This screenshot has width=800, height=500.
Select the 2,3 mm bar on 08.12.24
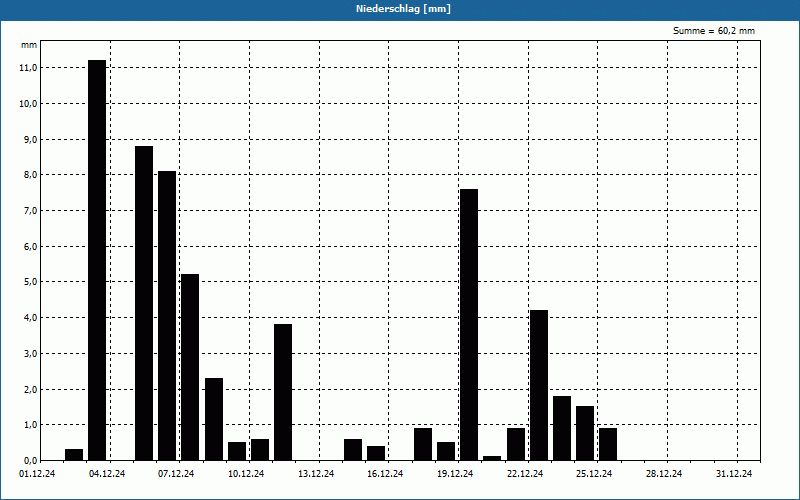pos(214,419)
